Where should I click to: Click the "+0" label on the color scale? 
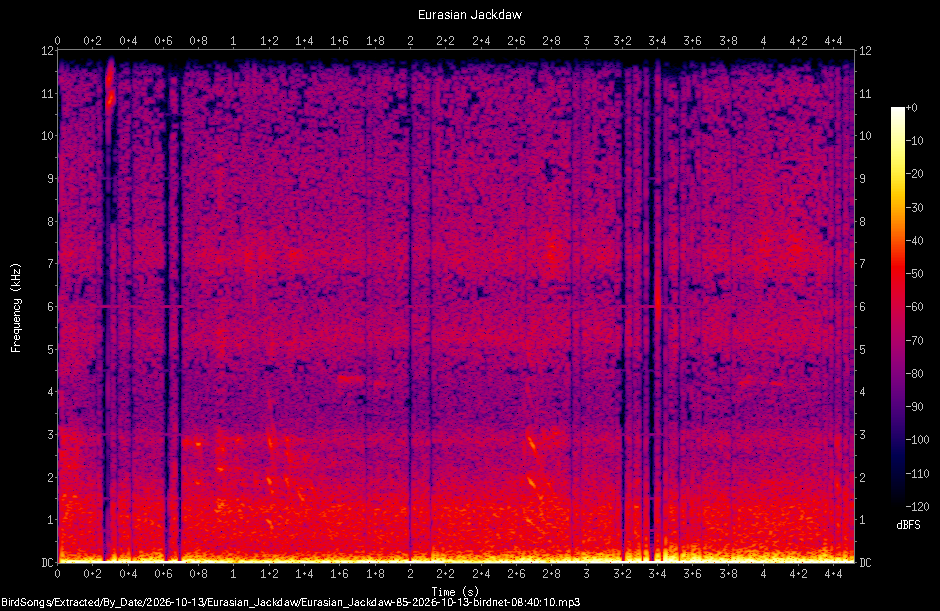[x=911, y=108]
